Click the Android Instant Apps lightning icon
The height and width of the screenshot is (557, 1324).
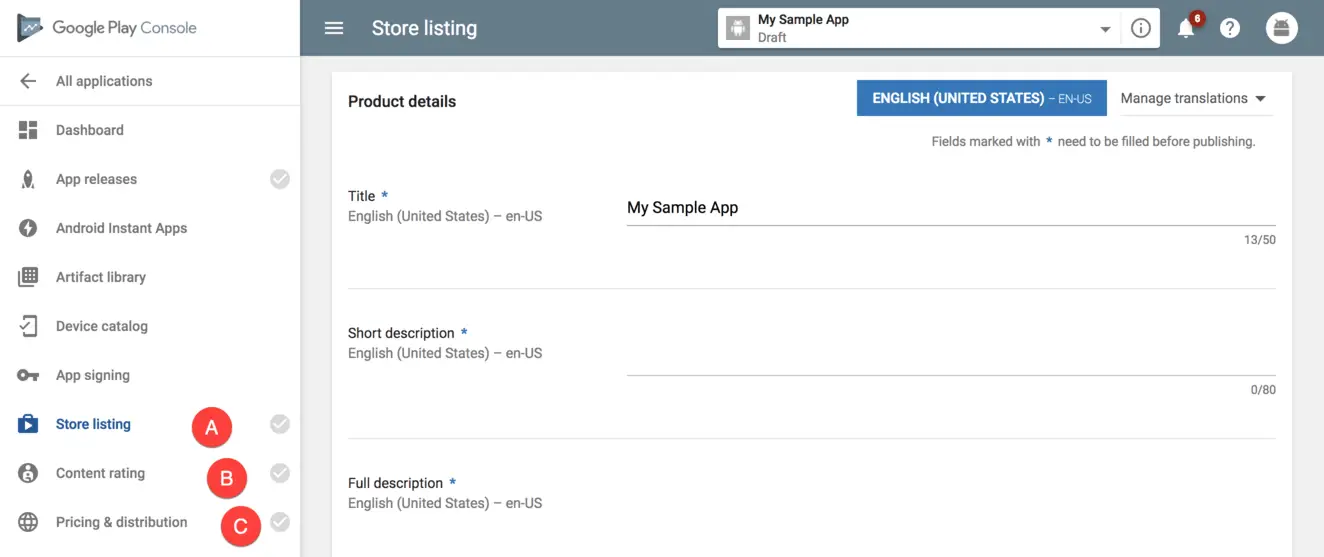click(28, 228)
